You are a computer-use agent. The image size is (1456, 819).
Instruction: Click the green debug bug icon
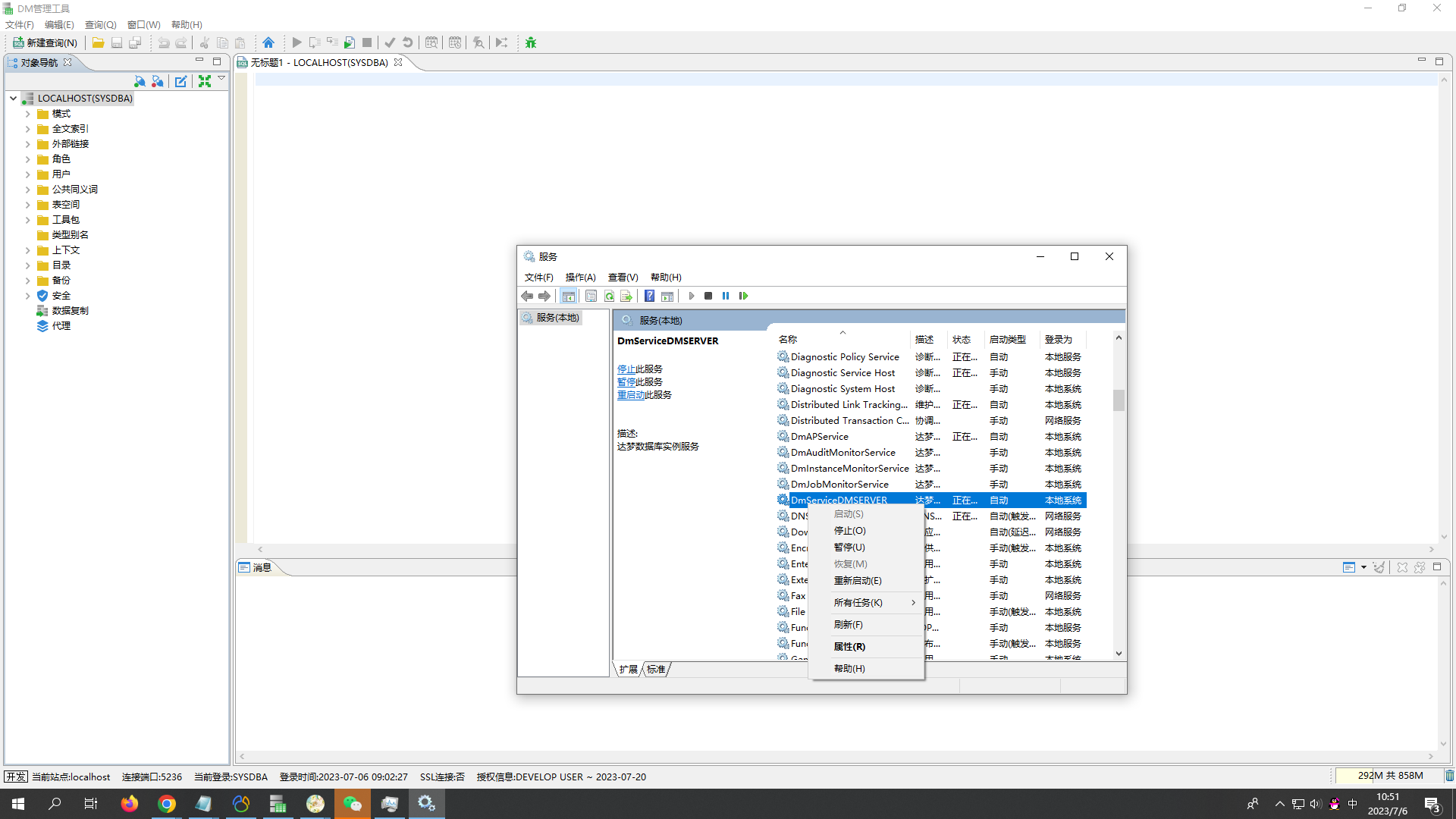point(531,42)
